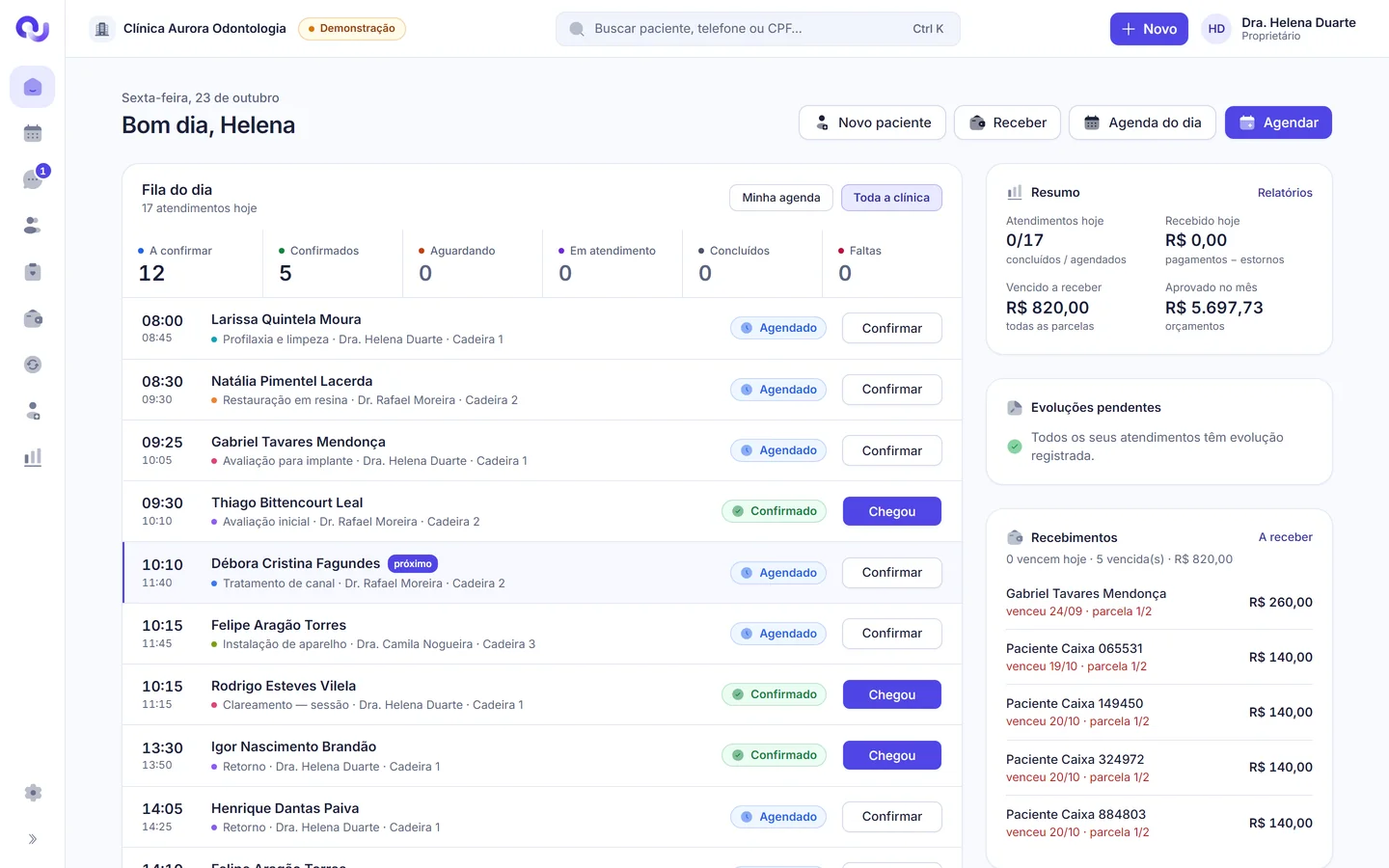Mark Igor Nascimento Brandão as Chegou
Viewport: 1389px width, 868px height.
[892, 755]
